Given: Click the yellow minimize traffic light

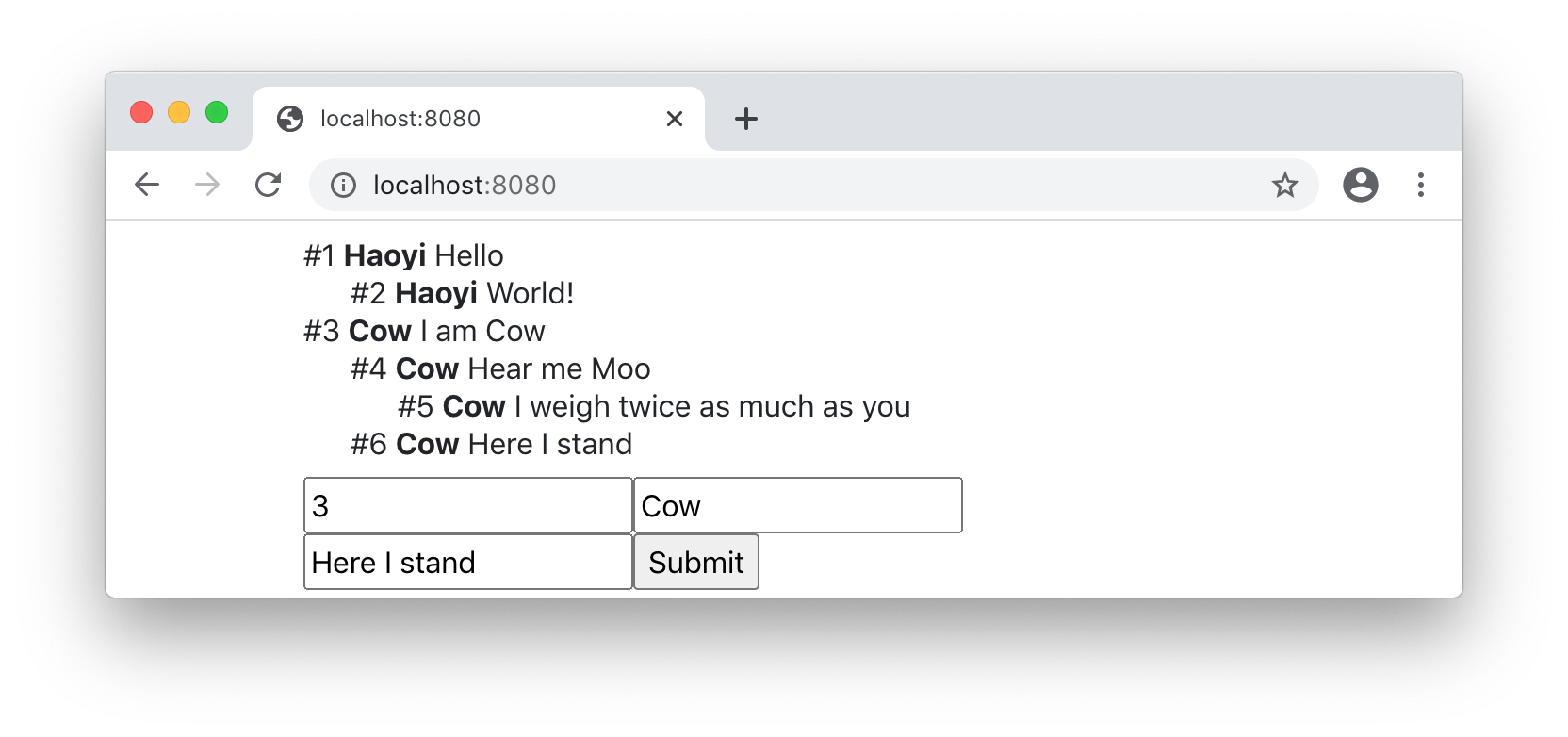Looking at the screenshot, I should pyautogui.click(x=179, y=112).
